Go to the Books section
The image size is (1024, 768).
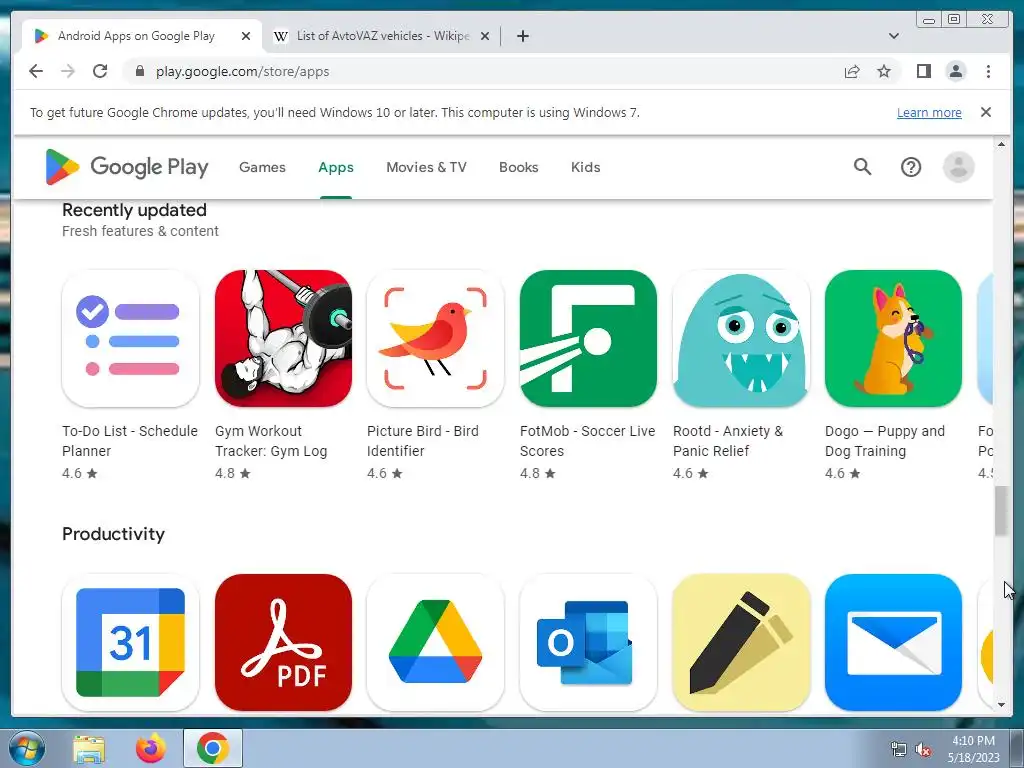tap(519, 167)
